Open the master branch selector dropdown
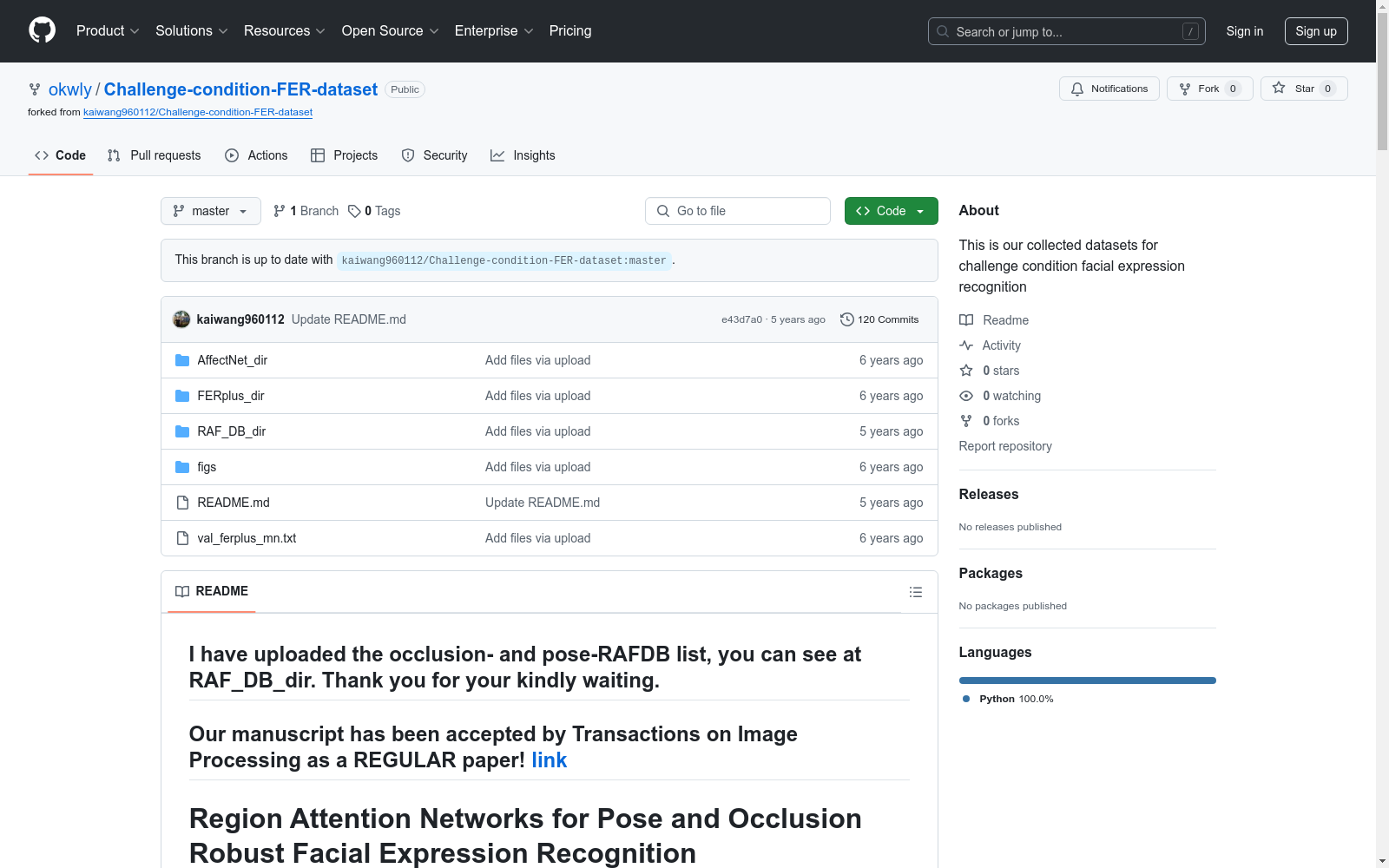This screenshot has width=1389, height=868. point(211,211)
